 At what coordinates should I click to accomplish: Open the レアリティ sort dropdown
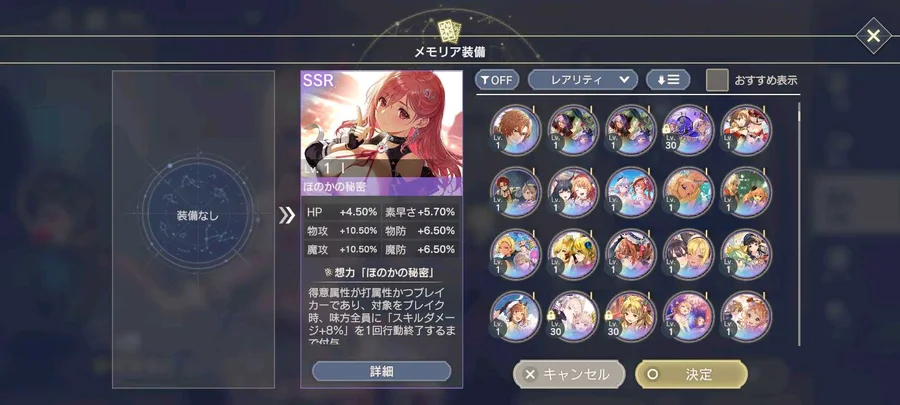pos(583,80)
